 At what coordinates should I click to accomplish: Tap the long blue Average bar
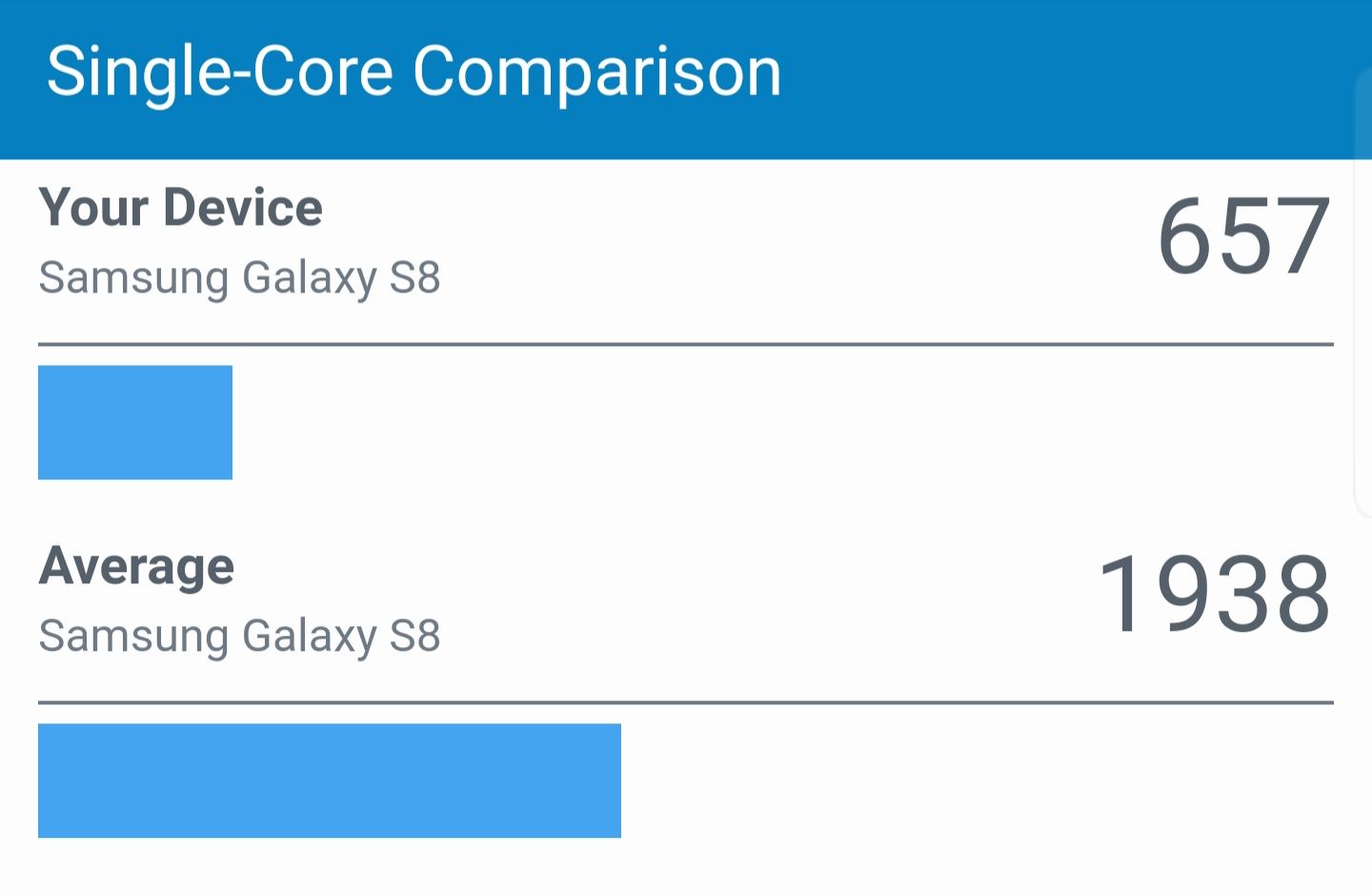click(x=330, y=781)
